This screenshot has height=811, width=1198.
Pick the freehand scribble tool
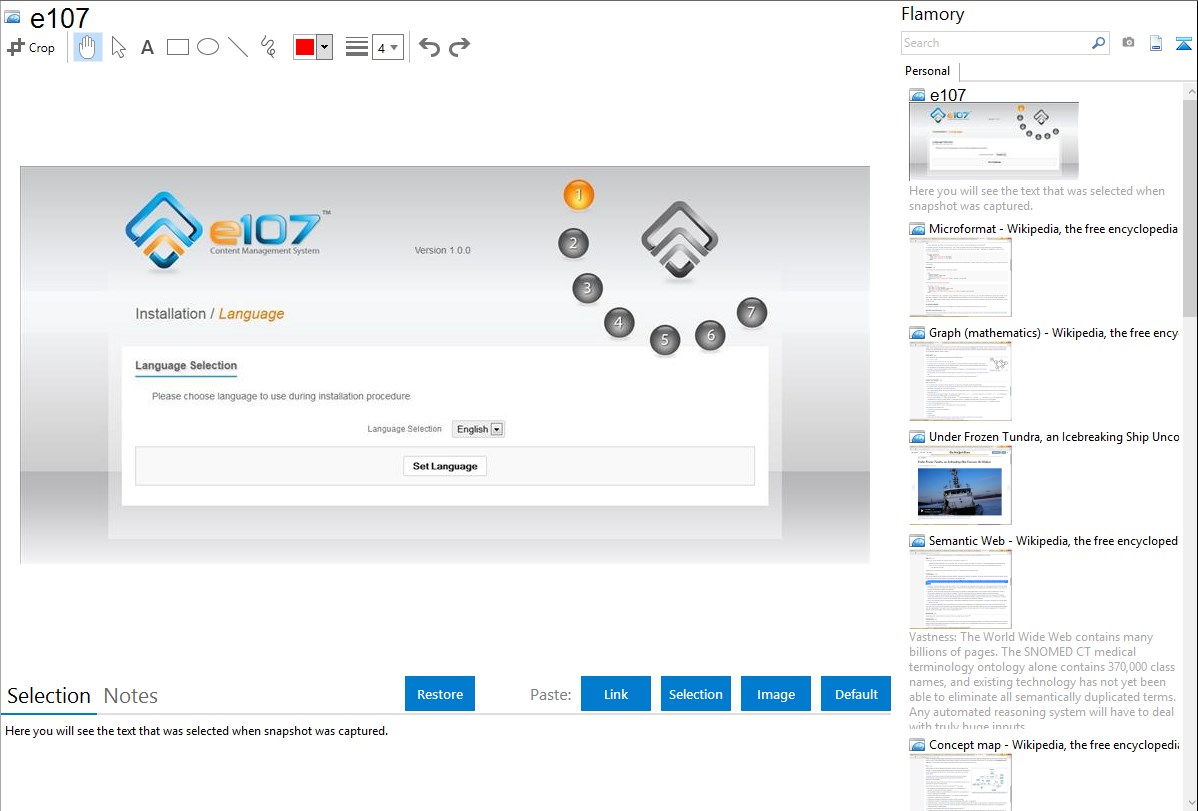(x=268, y=47)
